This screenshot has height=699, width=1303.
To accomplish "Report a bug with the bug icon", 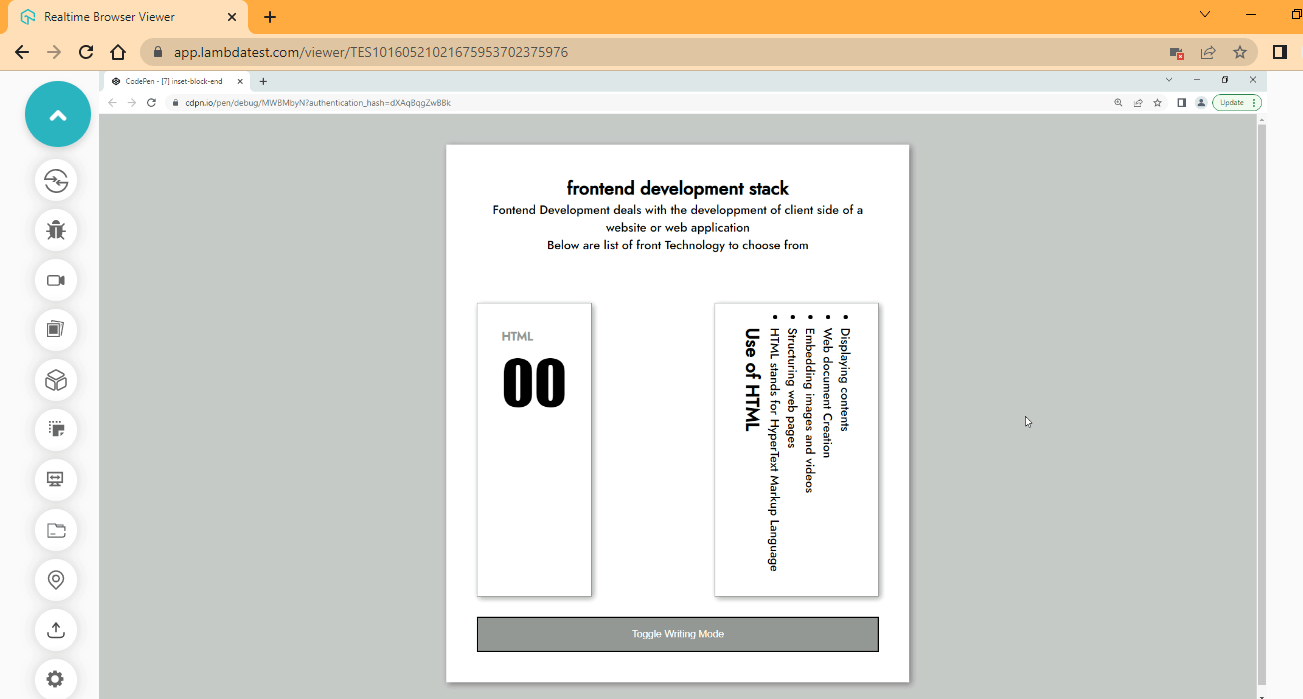I will 56,230.
